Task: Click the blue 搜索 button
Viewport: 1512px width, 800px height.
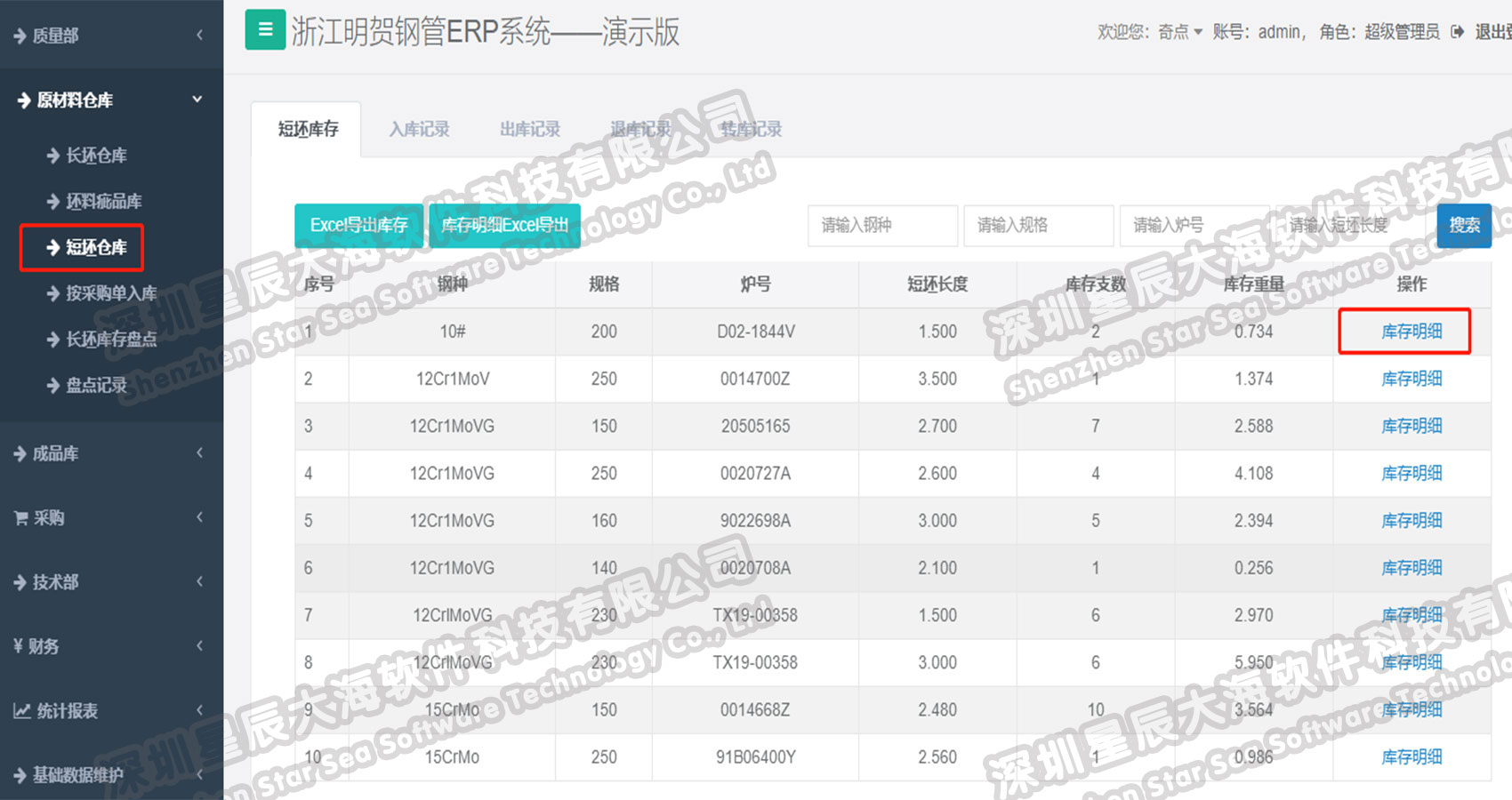Action: tap(1463, 226)
